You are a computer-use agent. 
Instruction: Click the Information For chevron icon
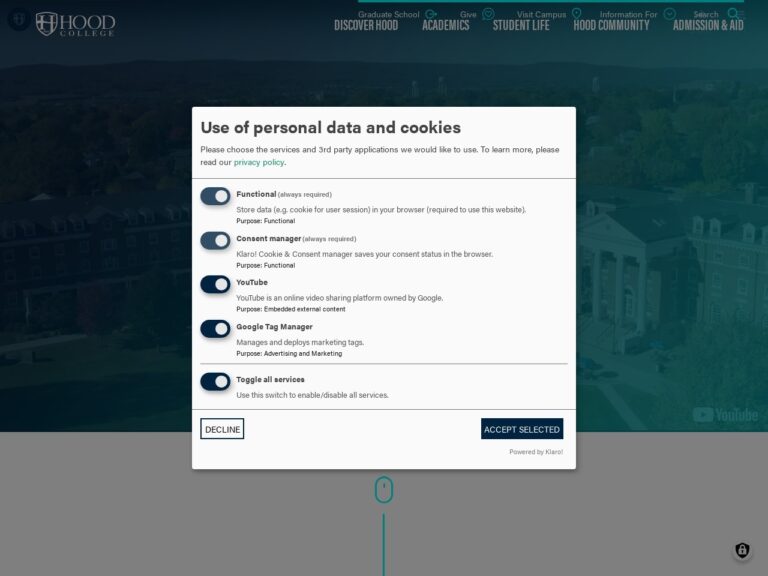(670, 14)
